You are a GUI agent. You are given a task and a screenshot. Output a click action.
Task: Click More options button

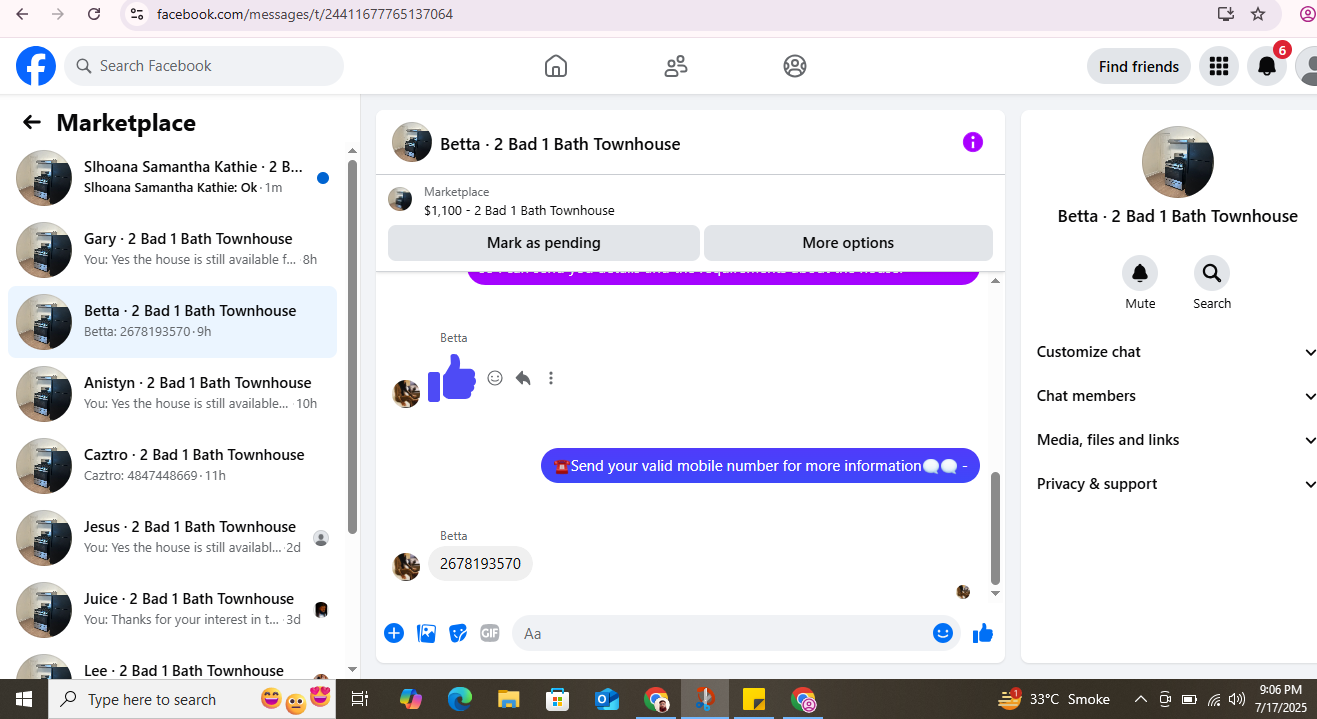tap(848, 243)
